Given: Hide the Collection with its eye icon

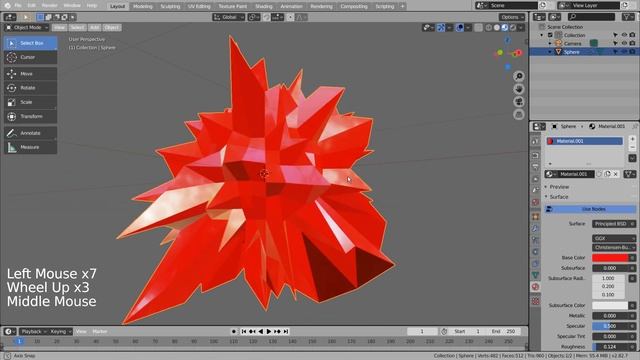Looking at the screenshot, I should pyautogui.click(x=624, y=35).
